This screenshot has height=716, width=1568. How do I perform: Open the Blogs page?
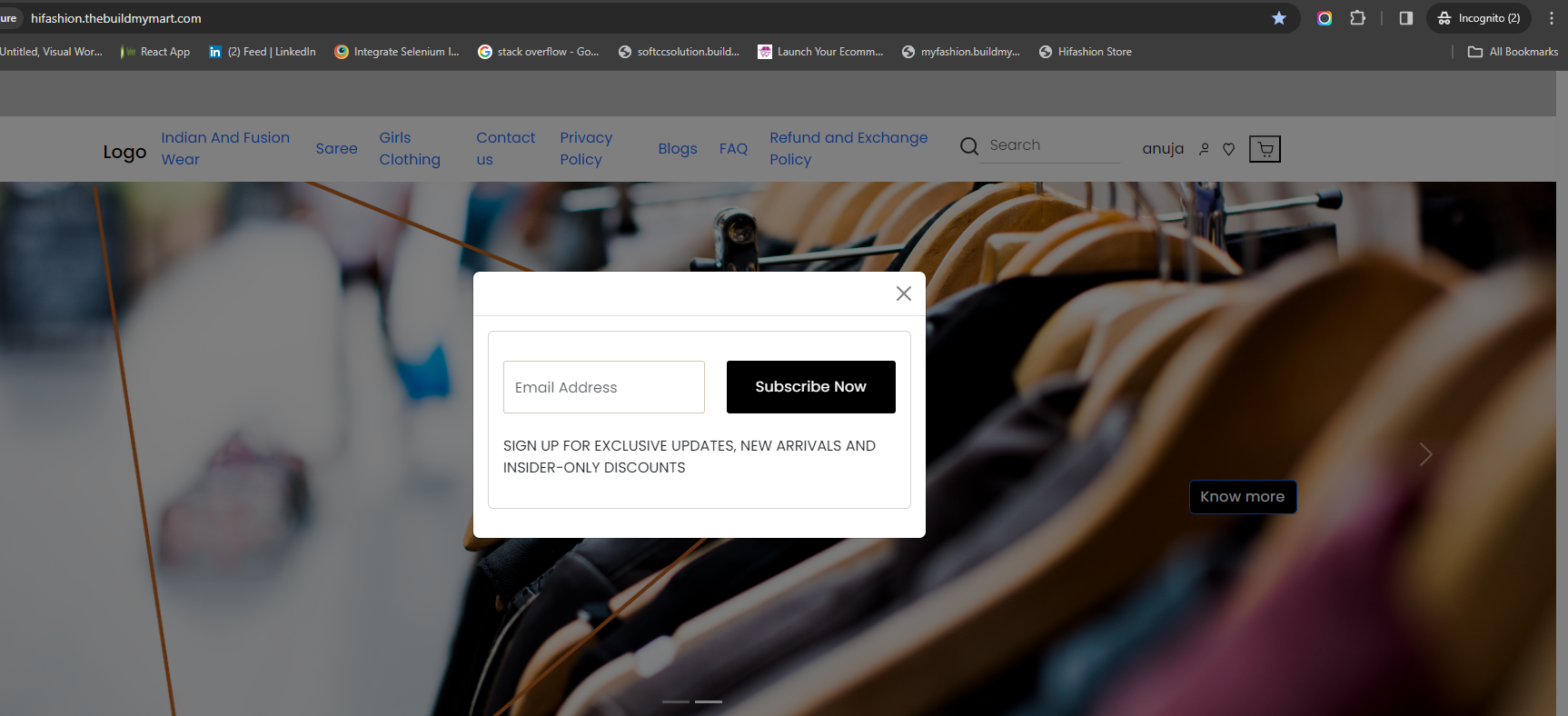(678, 148)
